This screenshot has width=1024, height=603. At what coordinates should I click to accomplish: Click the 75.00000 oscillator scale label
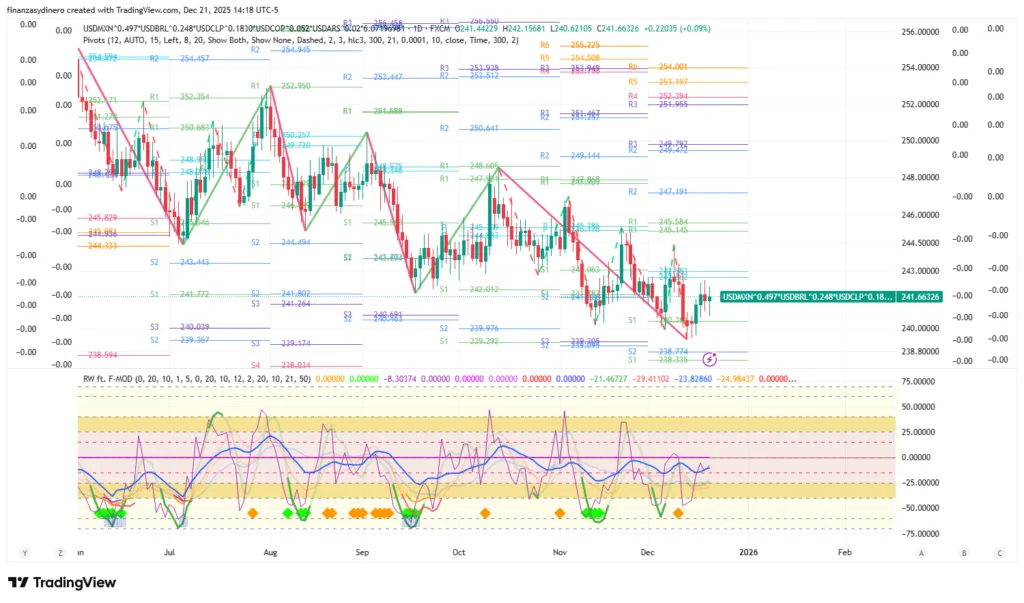pos(925,382)
